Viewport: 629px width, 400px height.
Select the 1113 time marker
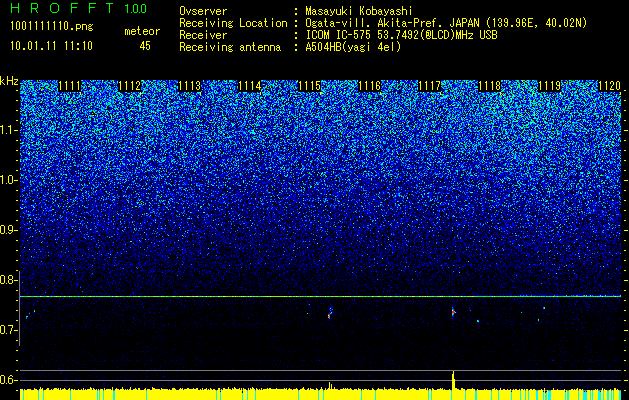189,86
